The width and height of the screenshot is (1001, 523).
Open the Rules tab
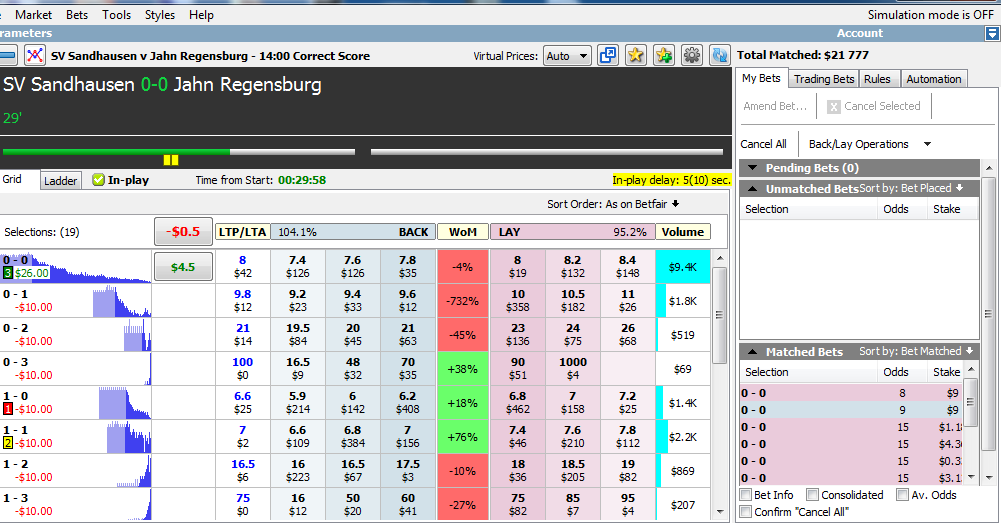click(x=877, y=79)
